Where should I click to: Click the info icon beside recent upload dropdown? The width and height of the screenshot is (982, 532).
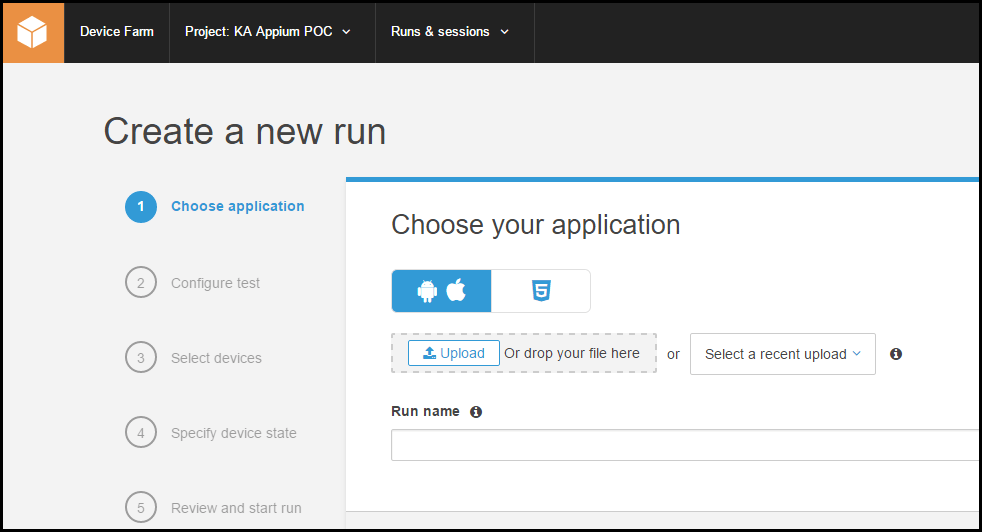pyautogui.click(x=896, y=354)
